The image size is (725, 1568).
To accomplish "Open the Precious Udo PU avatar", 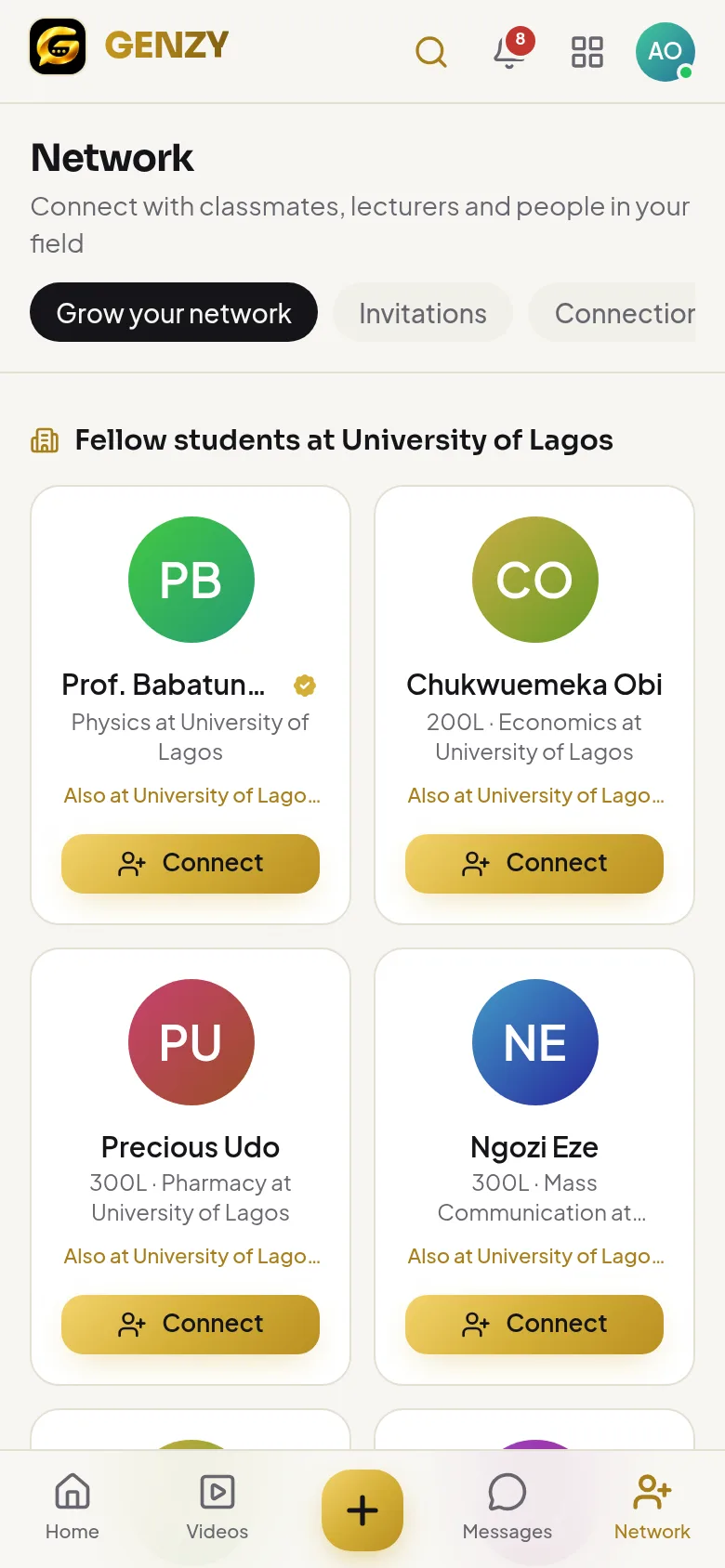I will (191, 1042).
